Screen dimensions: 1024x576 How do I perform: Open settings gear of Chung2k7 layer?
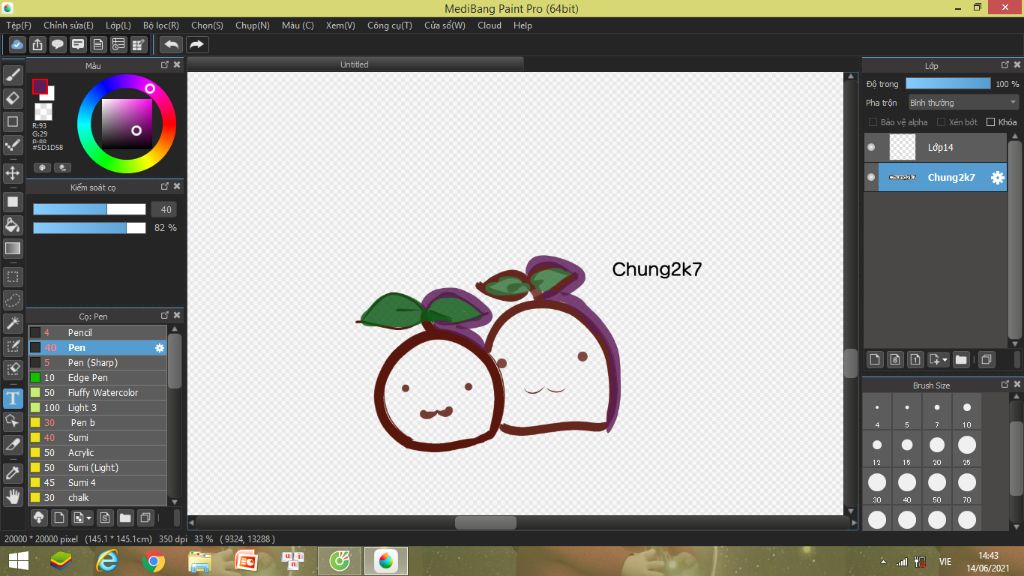coord(997,178)
